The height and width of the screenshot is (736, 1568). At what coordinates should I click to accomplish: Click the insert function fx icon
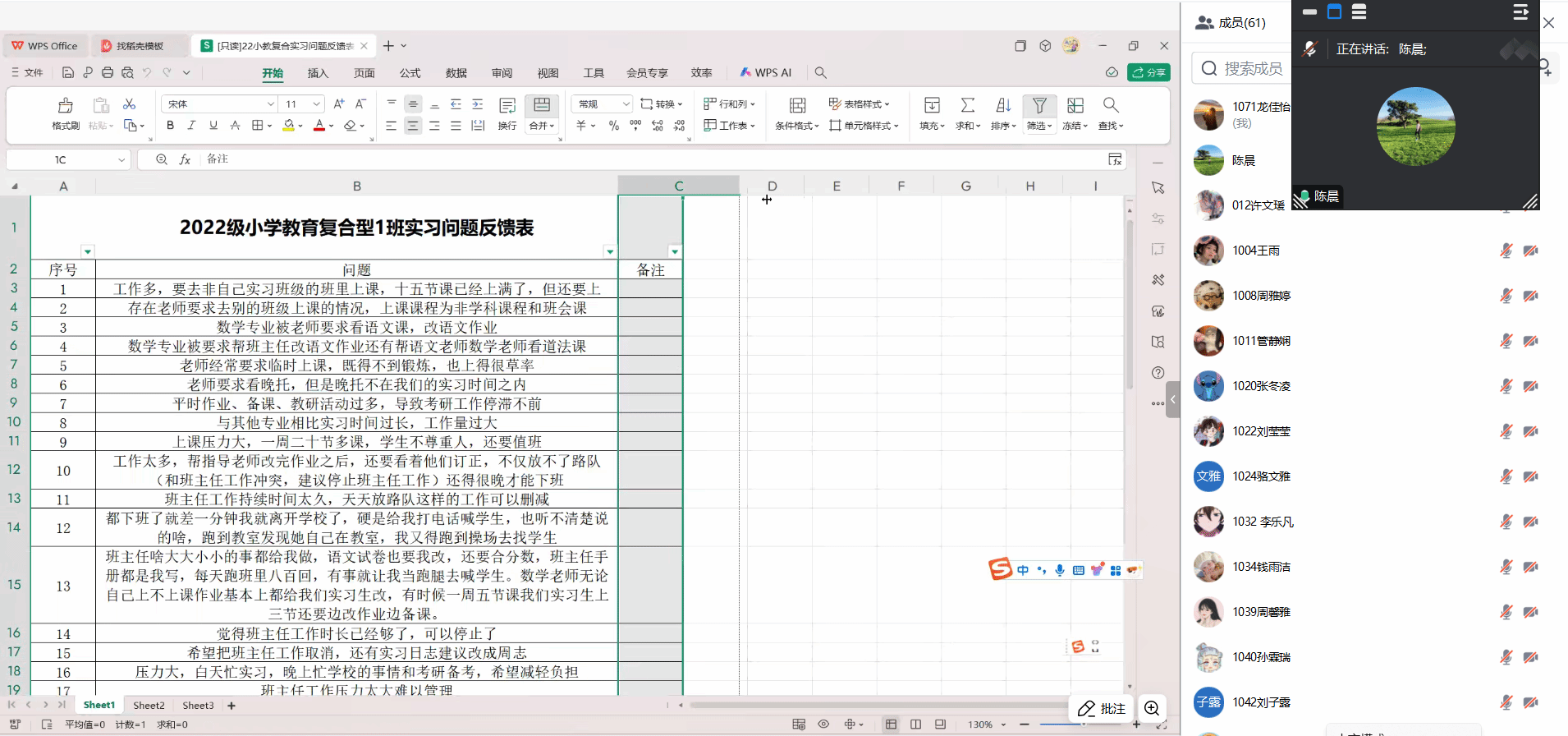[x=186, y=159]
